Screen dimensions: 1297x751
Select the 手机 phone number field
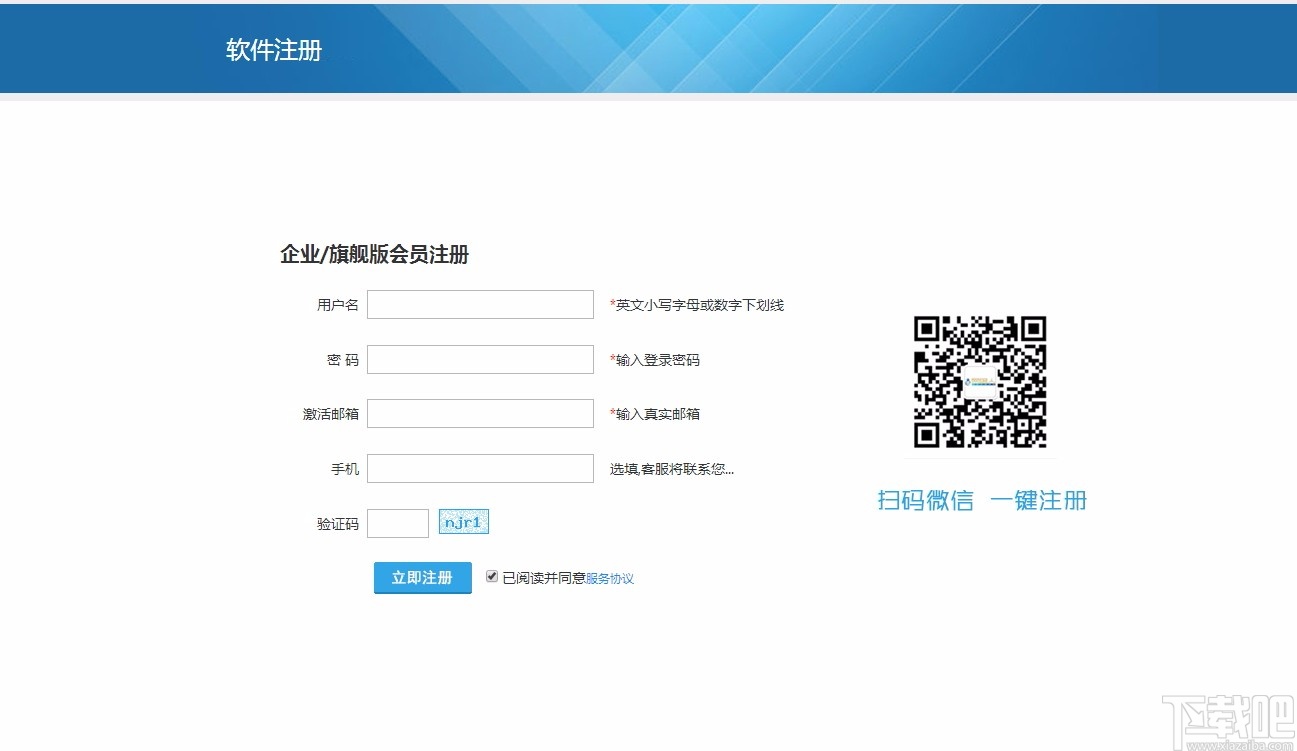pyautogui.click(x=480, y=467)
